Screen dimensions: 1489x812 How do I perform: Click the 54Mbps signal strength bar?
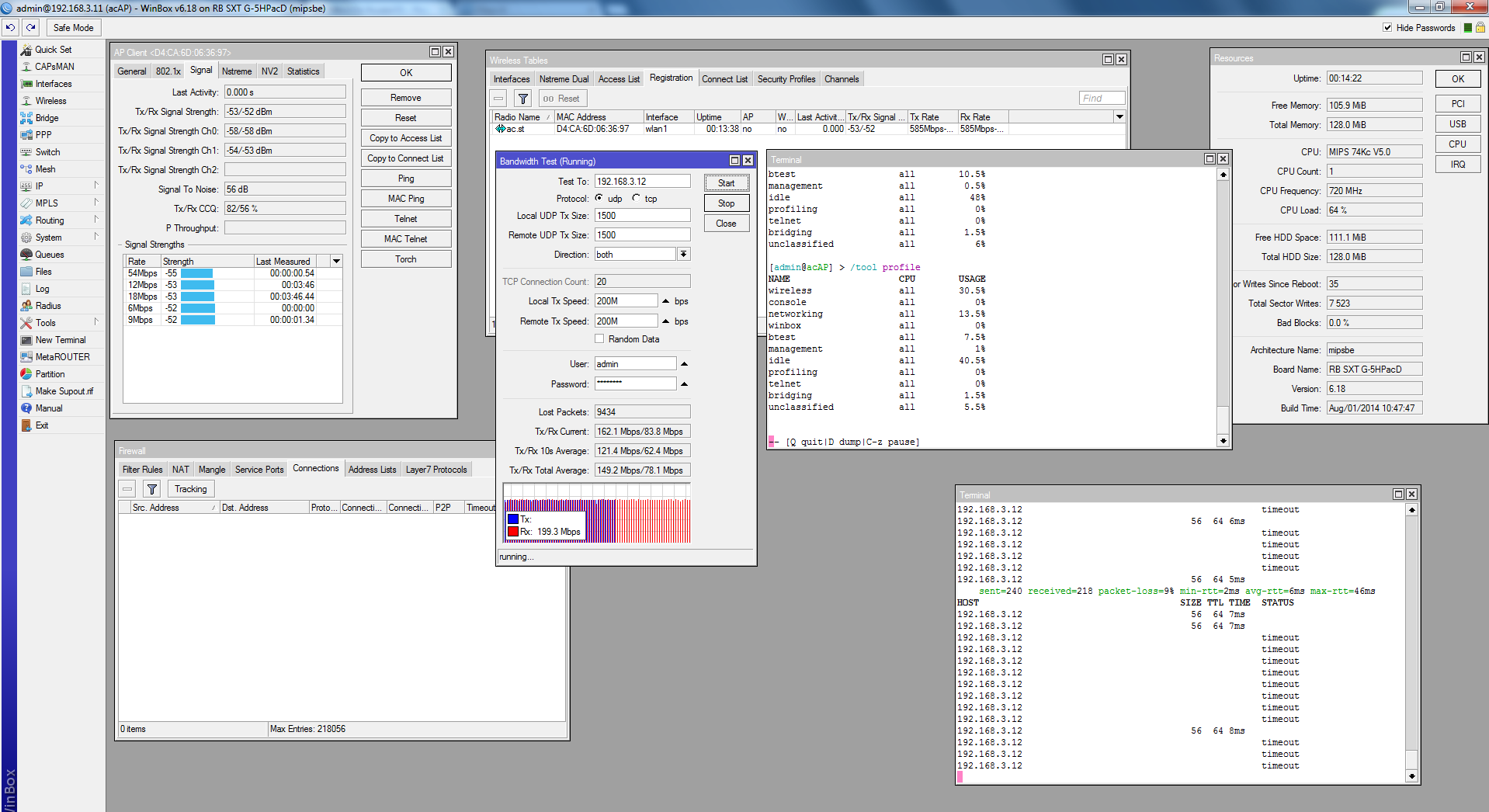[x=196, y=273]
